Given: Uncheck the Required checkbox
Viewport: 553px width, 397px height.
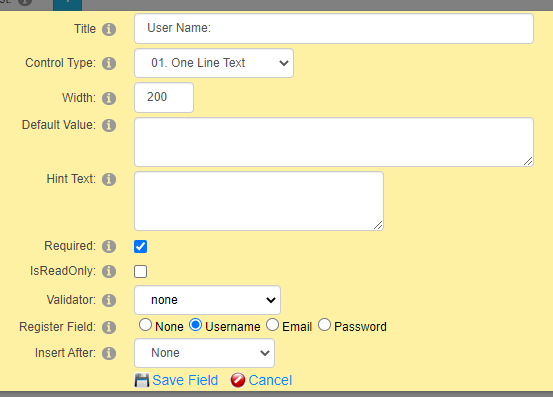Looking at the screenshot, I should [x=140, y=246].
